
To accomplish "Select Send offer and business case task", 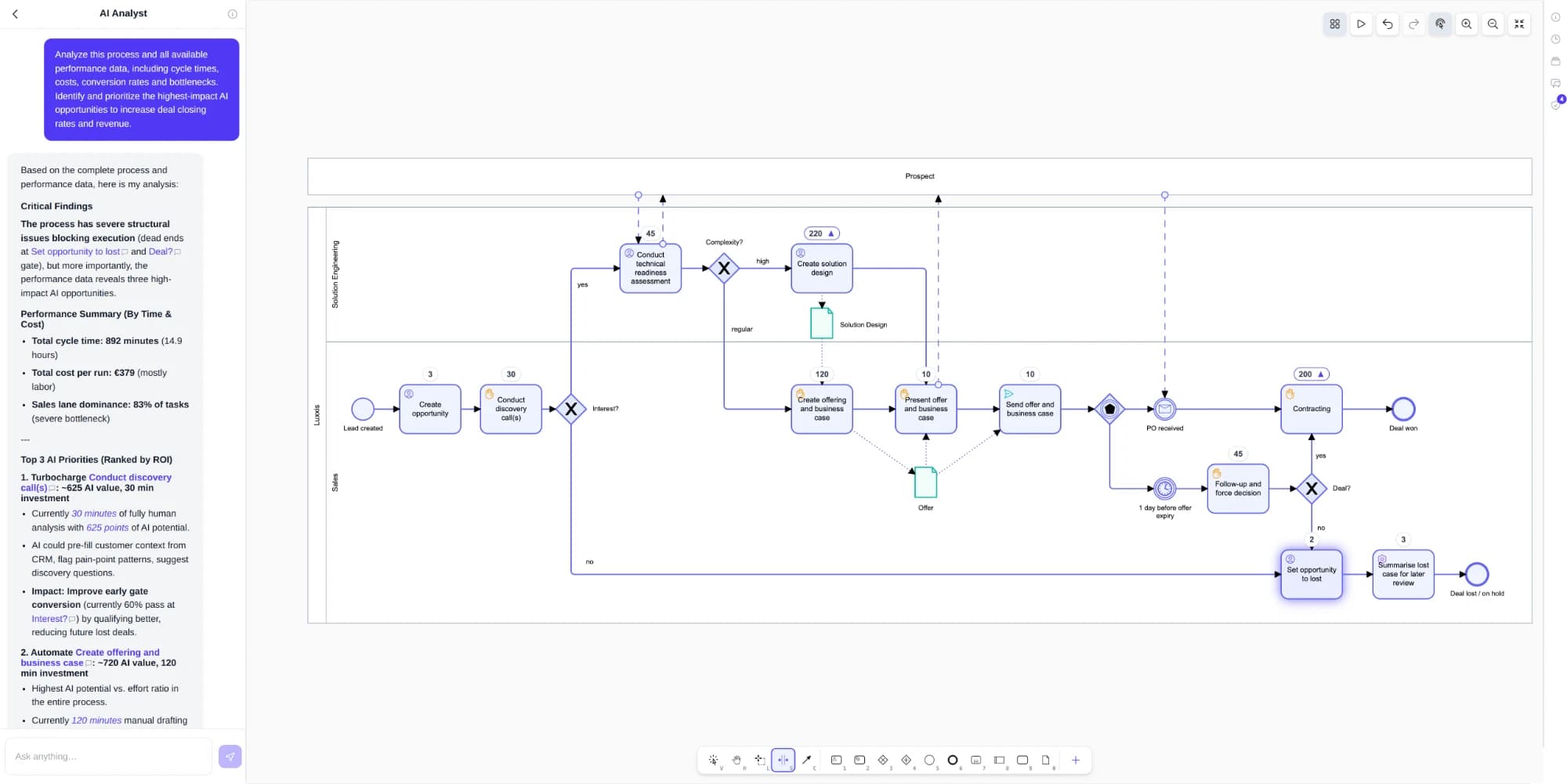I will click(1030, 409).
